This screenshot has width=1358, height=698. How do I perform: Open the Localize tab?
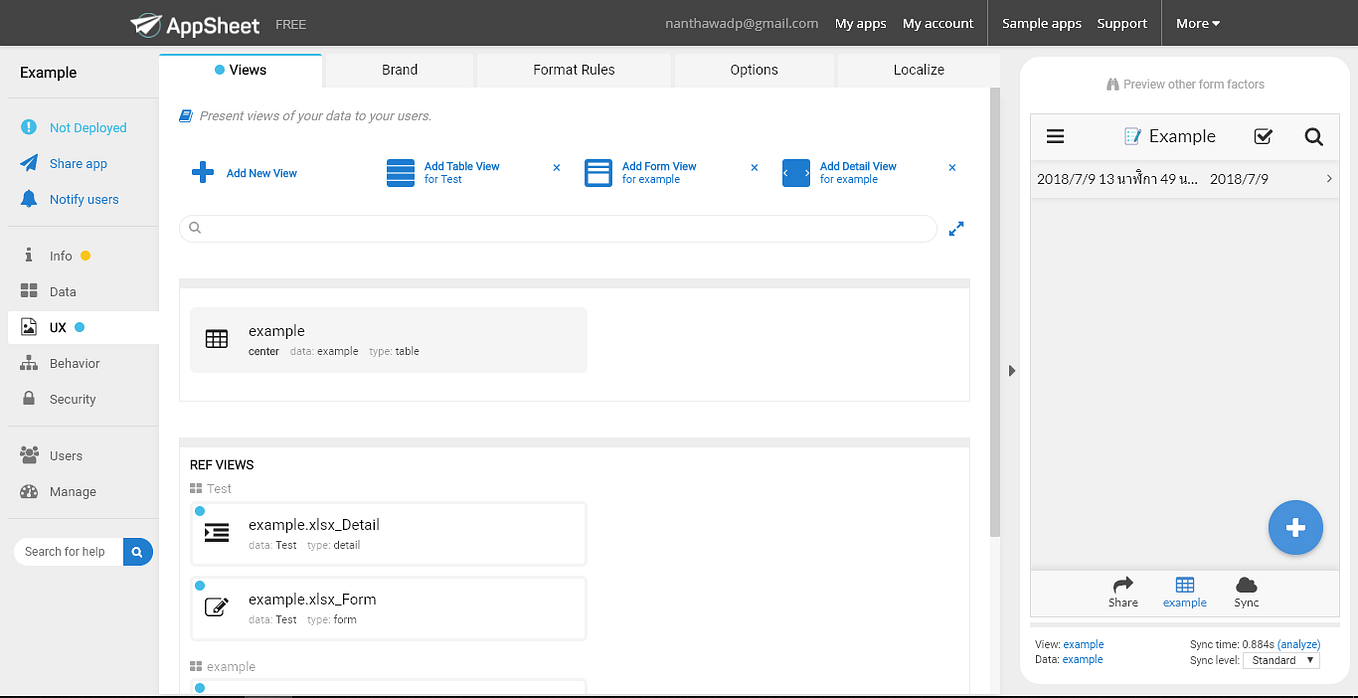tap(918, 70)
